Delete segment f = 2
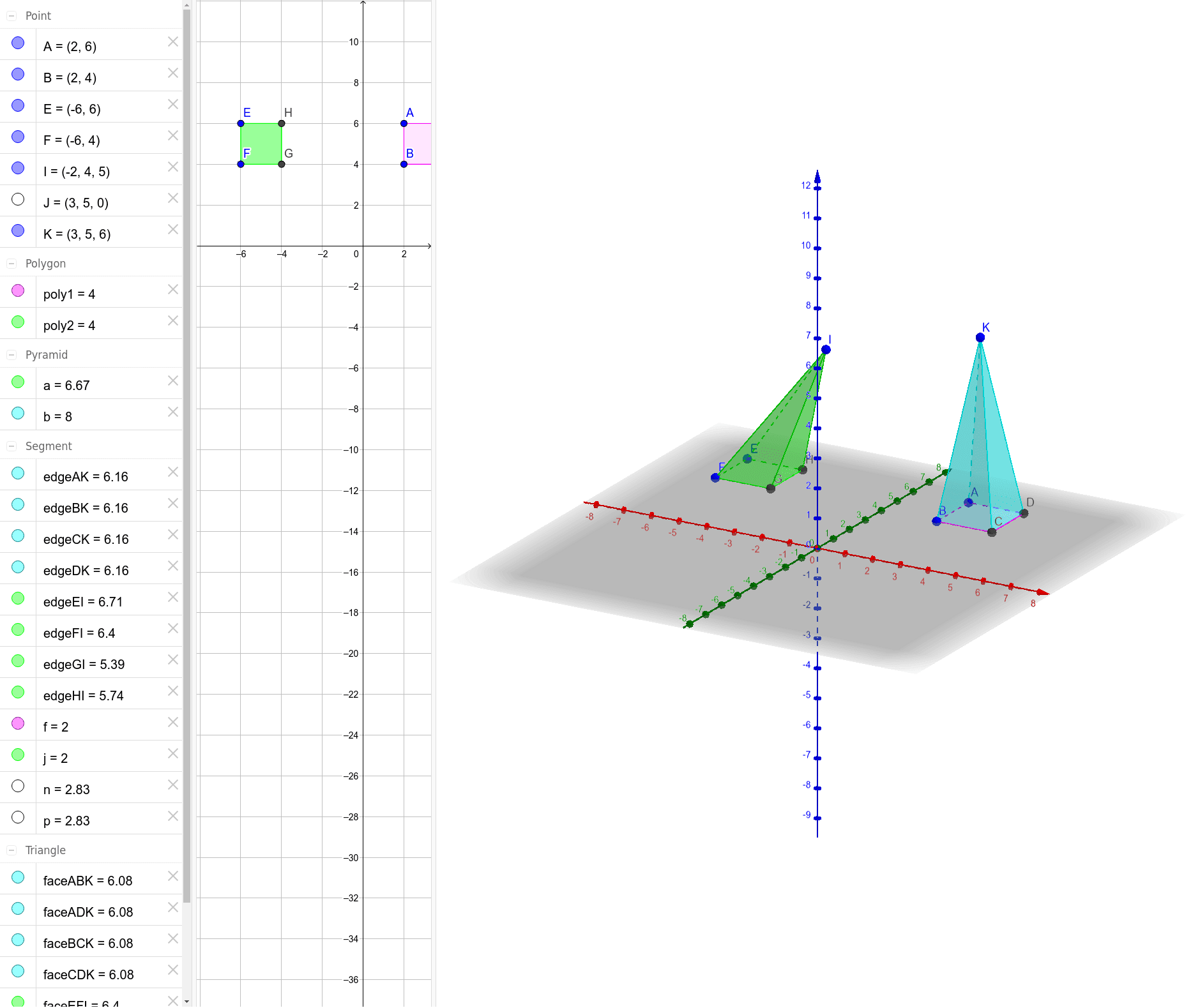The width and height of the screenshot is (1200, 1008). 173,722
